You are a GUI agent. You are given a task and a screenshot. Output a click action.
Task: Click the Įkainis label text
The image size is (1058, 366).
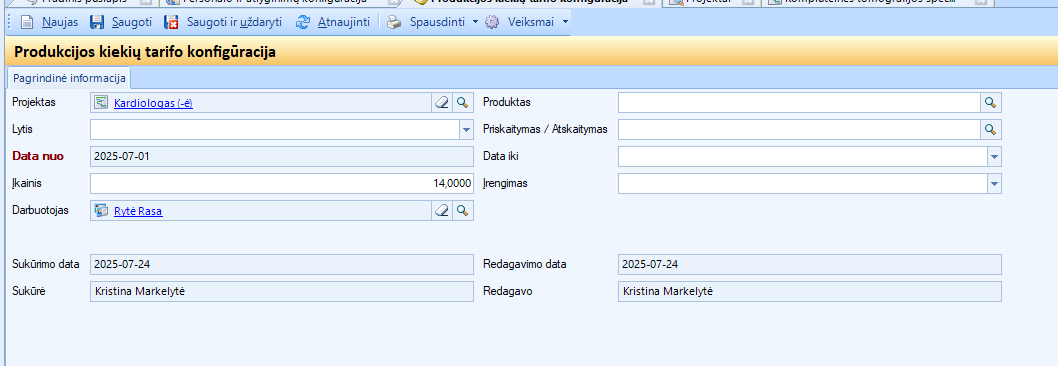tap(28, 184)
